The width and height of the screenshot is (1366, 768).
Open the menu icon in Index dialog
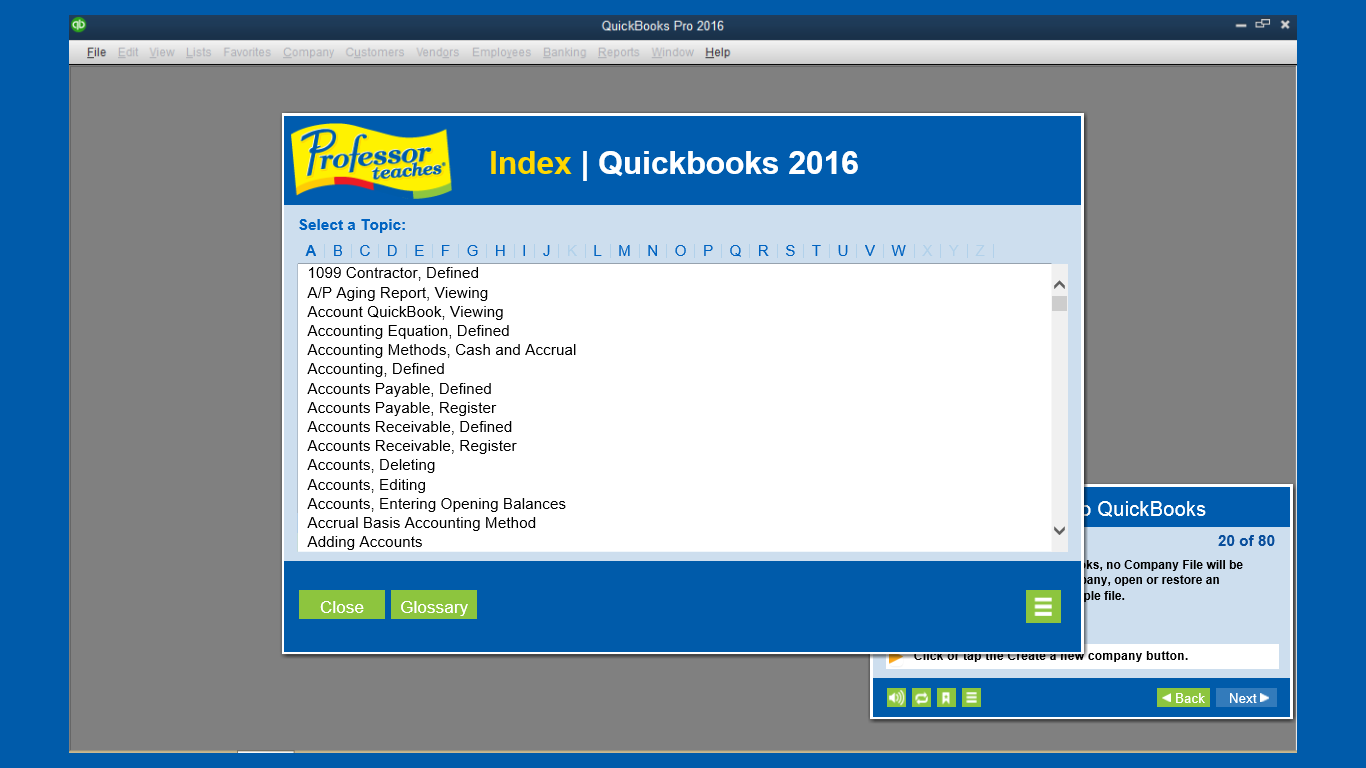click(x=1043, y=606)
